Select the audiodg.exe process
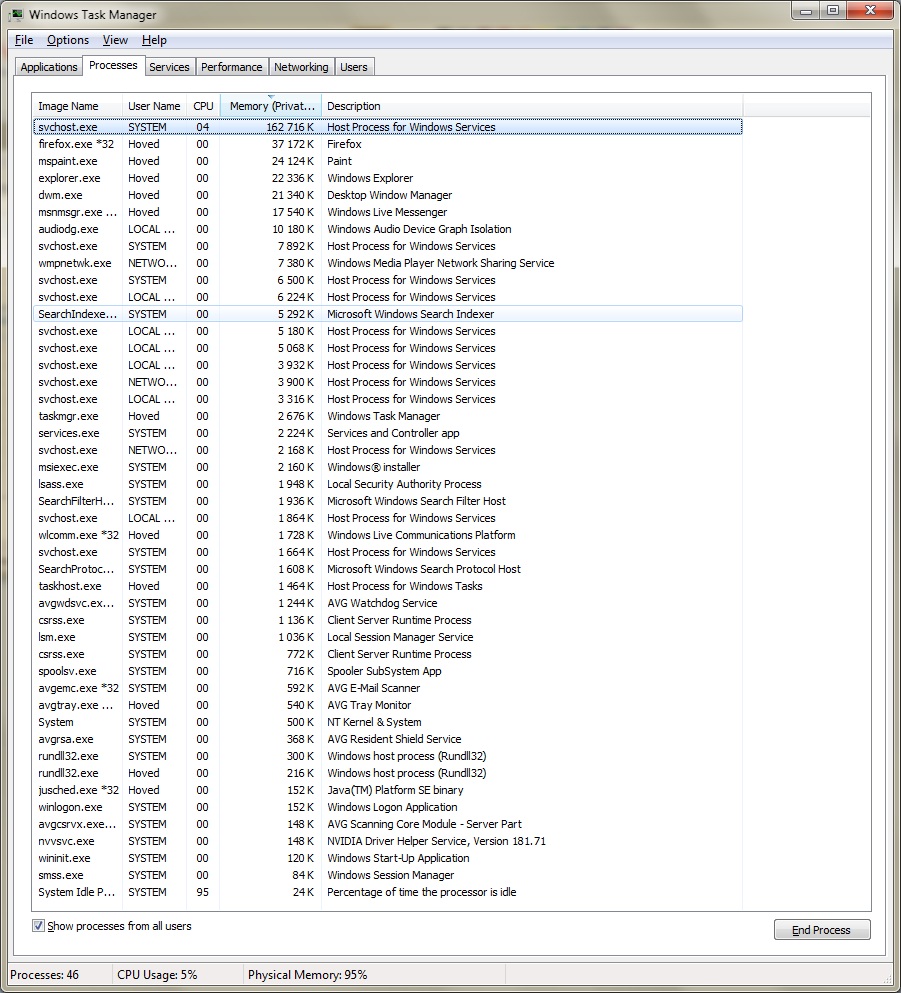This screenshot has height=993, width=901. point(387,229)
